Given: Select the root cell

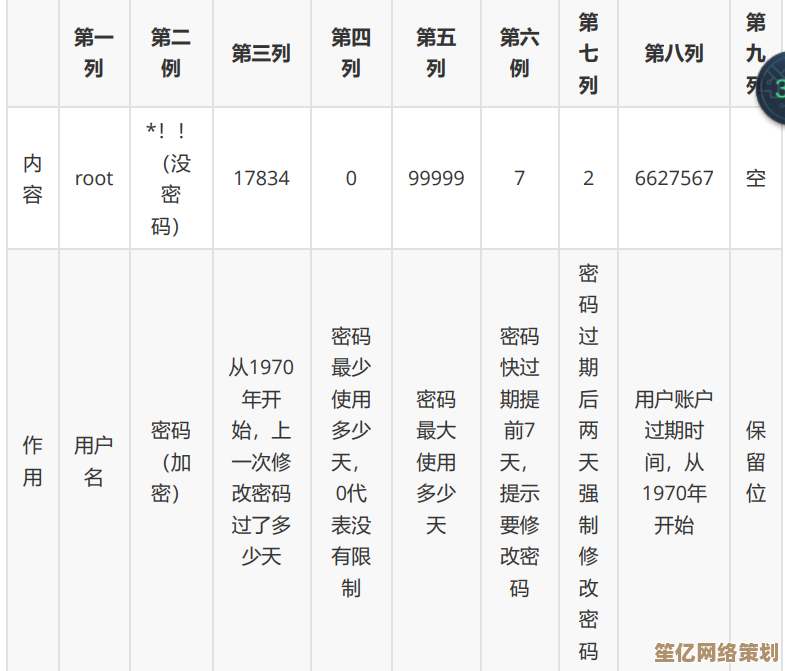Looking at the screenshot, I should point(94,178).
